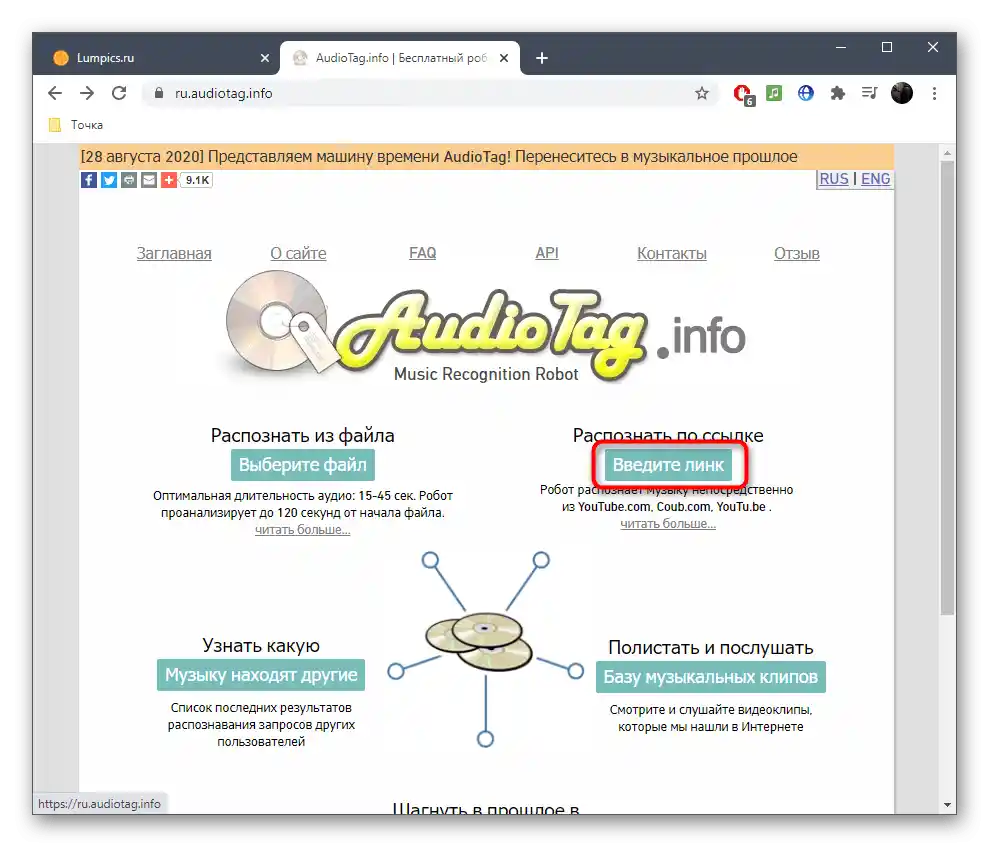This screenshot has width=989, height=847.
Task: Focus the ru.audiotag.info address bar
Action: click(429, 93)
